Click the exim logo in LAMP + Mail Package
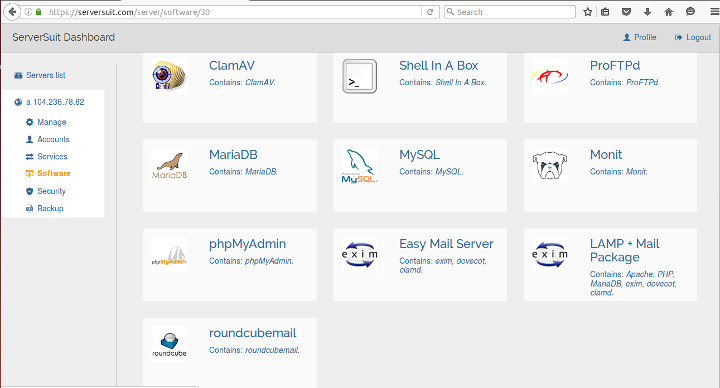720x388 pixels. (550, 255)
